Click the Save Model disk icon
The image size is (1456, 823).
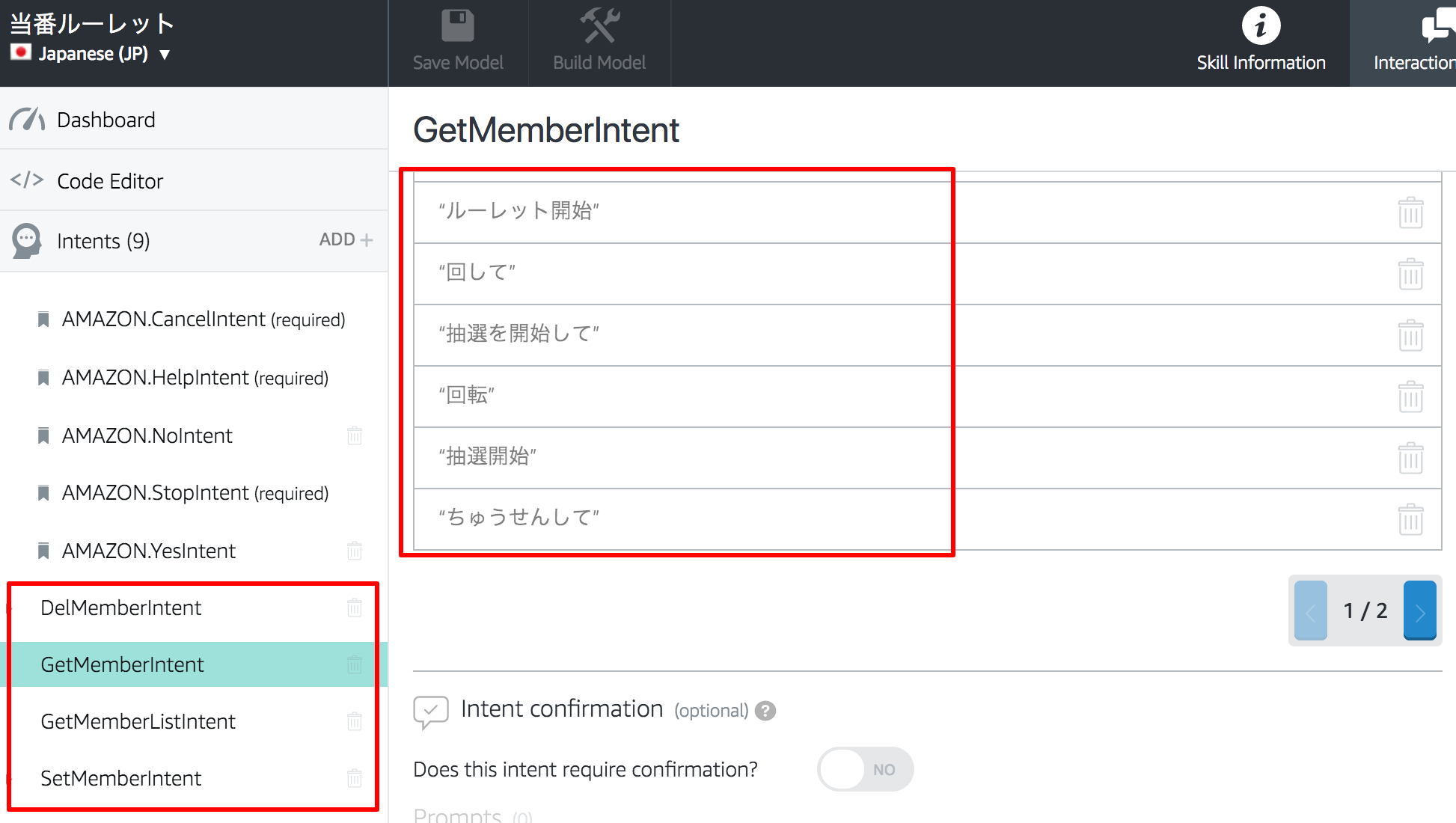pyautogui.click(x=458, y=27)
